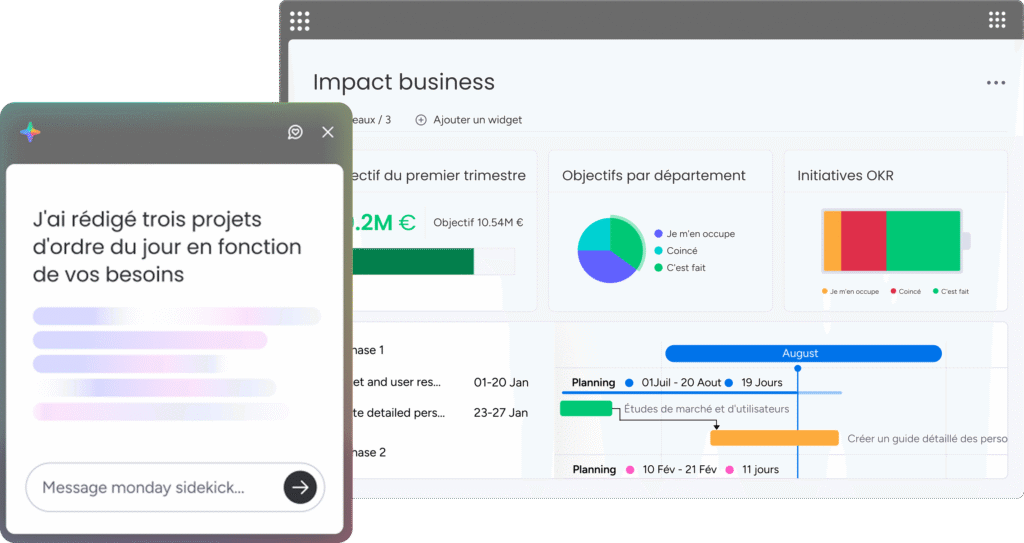This screenshot has width=1024, height=543.
Task: Click the Impact business title
Action: (x=404, y=82)
